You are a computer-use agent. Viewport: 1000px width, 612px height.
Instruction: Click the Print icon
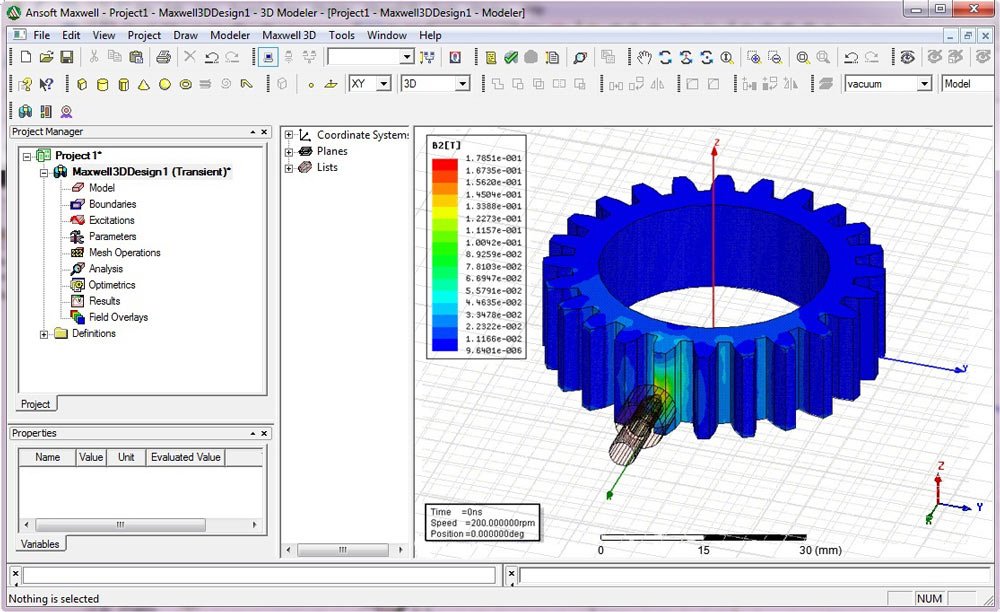tap(163, 58)
